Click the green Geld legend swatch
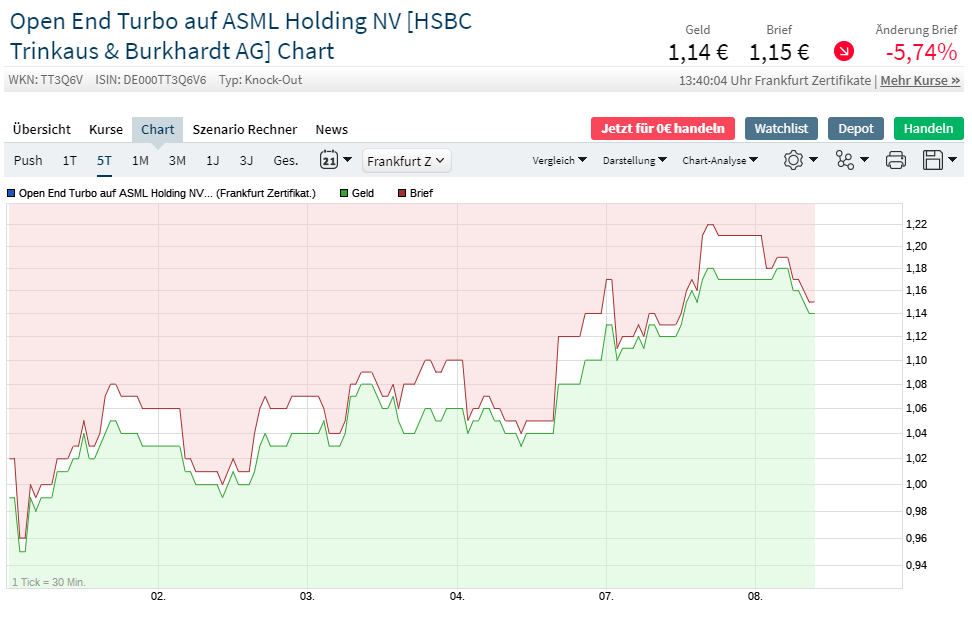The width and height of the screenshot is (972, 620). [x=343, y=193]
